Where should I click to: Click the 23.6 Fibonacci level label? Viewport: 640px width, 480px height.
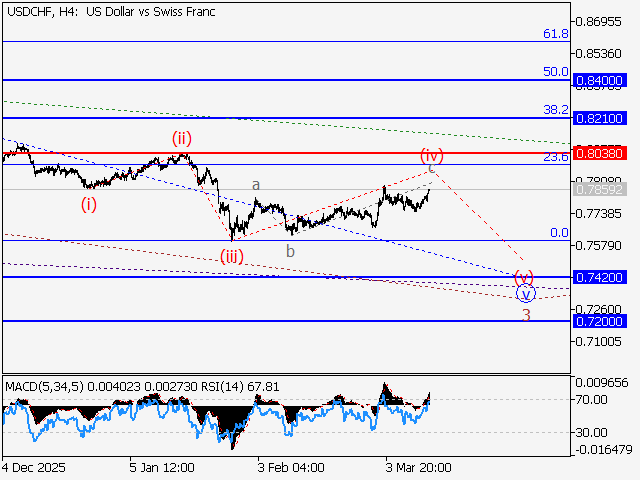point(556,157)
